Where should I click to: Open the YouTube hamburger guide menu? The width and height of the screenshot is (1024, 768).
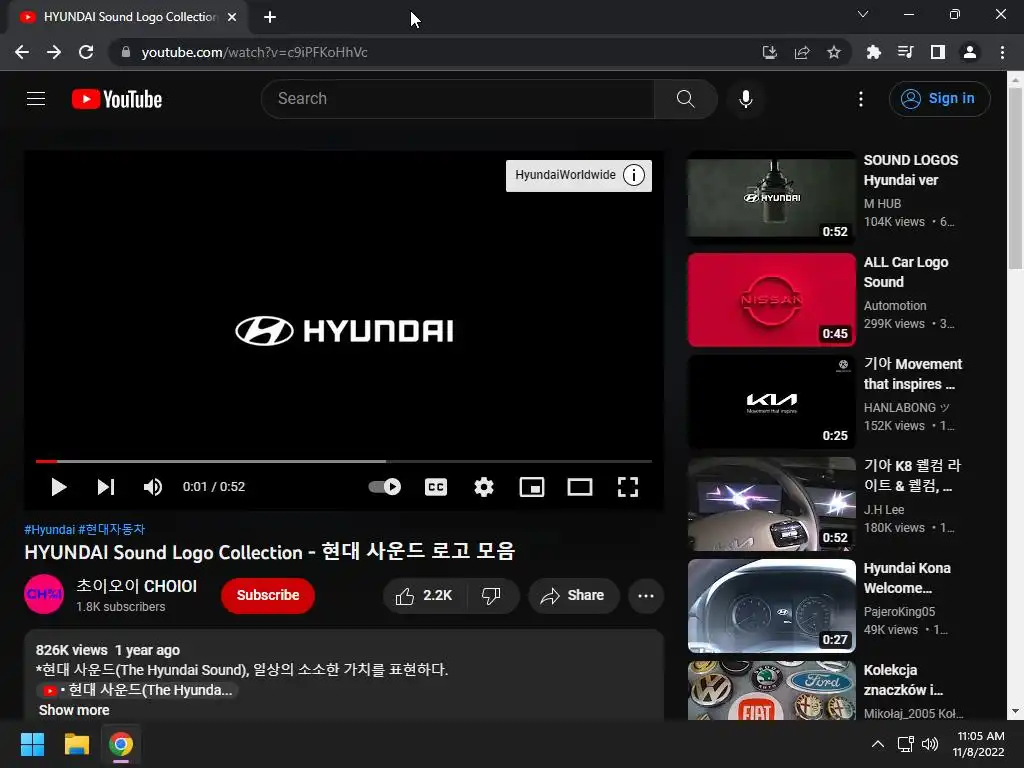point(36,99)
